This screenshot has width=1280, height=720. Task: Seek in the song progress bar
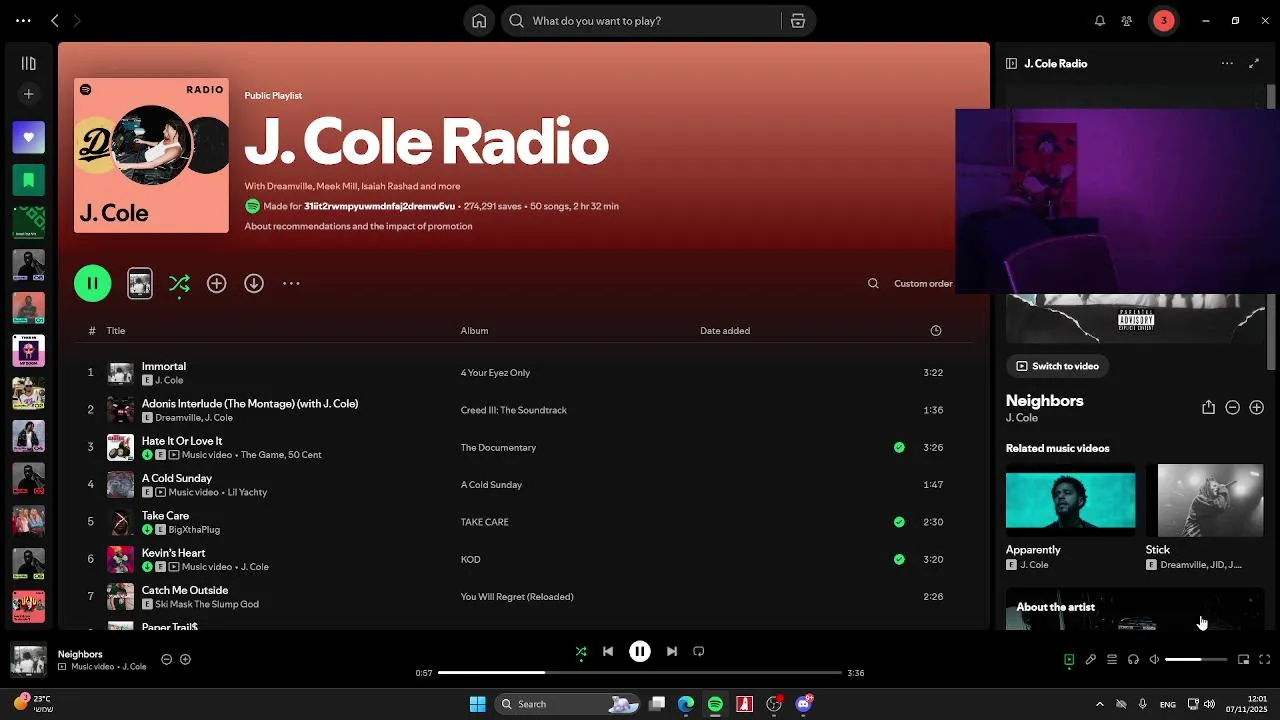click(x=640, y=673)
